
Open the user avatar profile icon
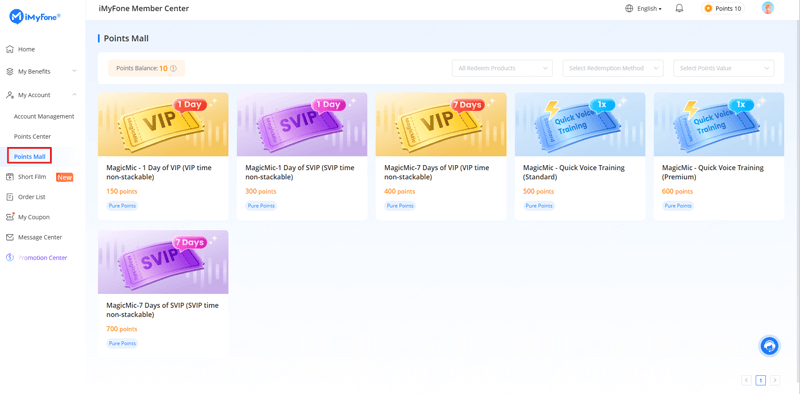[x=767, y=8]
